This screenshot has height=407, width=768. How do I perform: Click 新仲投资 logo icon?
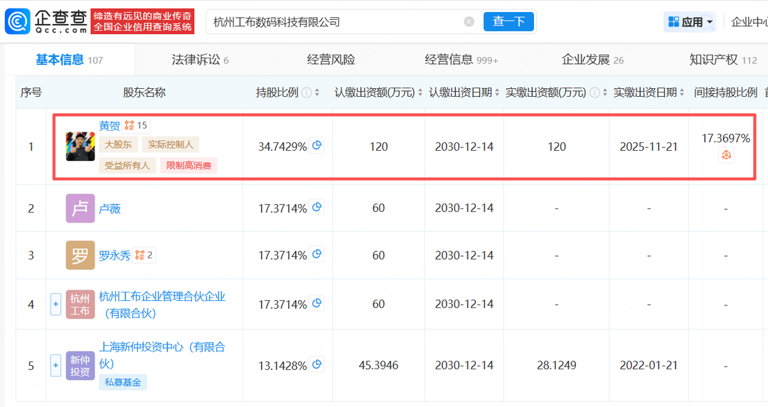click(80, 365)
